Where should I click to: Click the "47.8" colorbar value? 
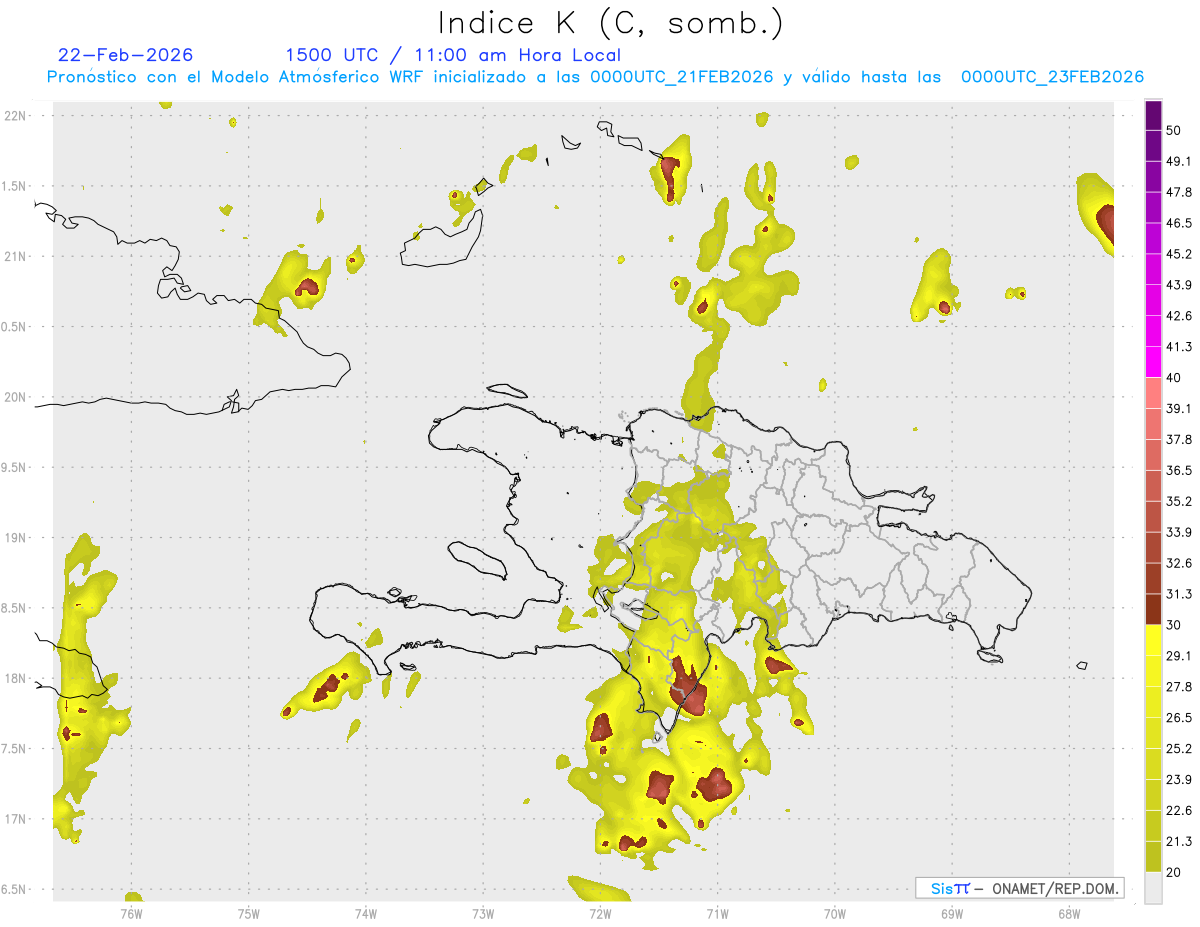[1179, 192]
